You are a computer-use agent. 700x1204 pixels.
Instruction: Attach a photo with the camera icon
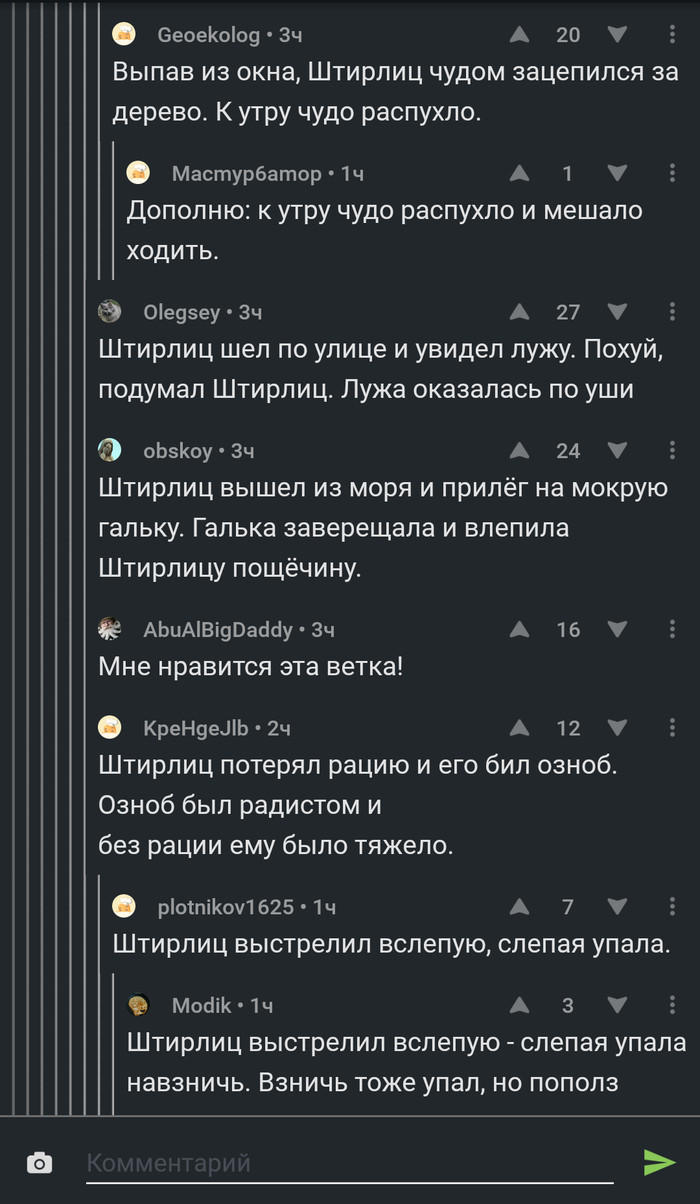point(39,1163)
